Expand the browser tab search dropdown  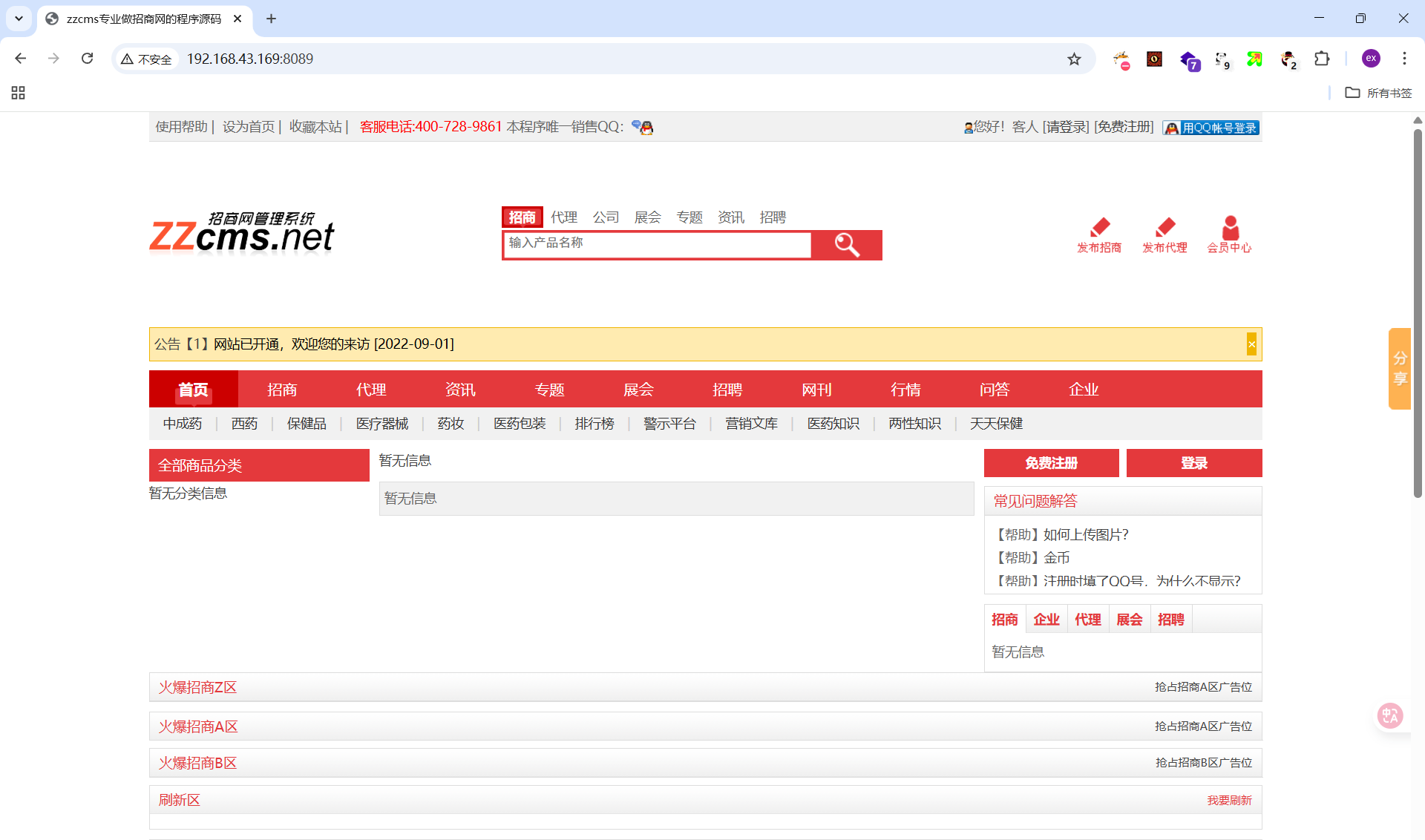[19, 19]
